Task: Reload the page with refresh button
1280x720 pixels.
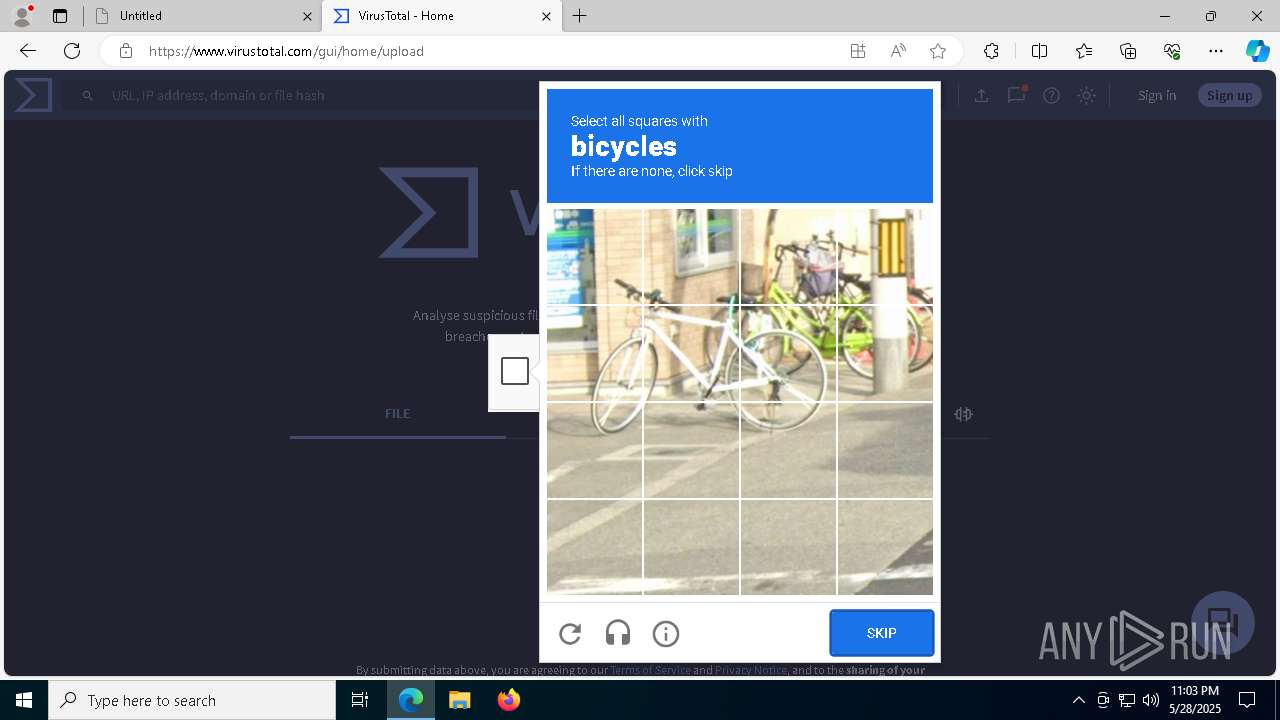Action: 72,51
